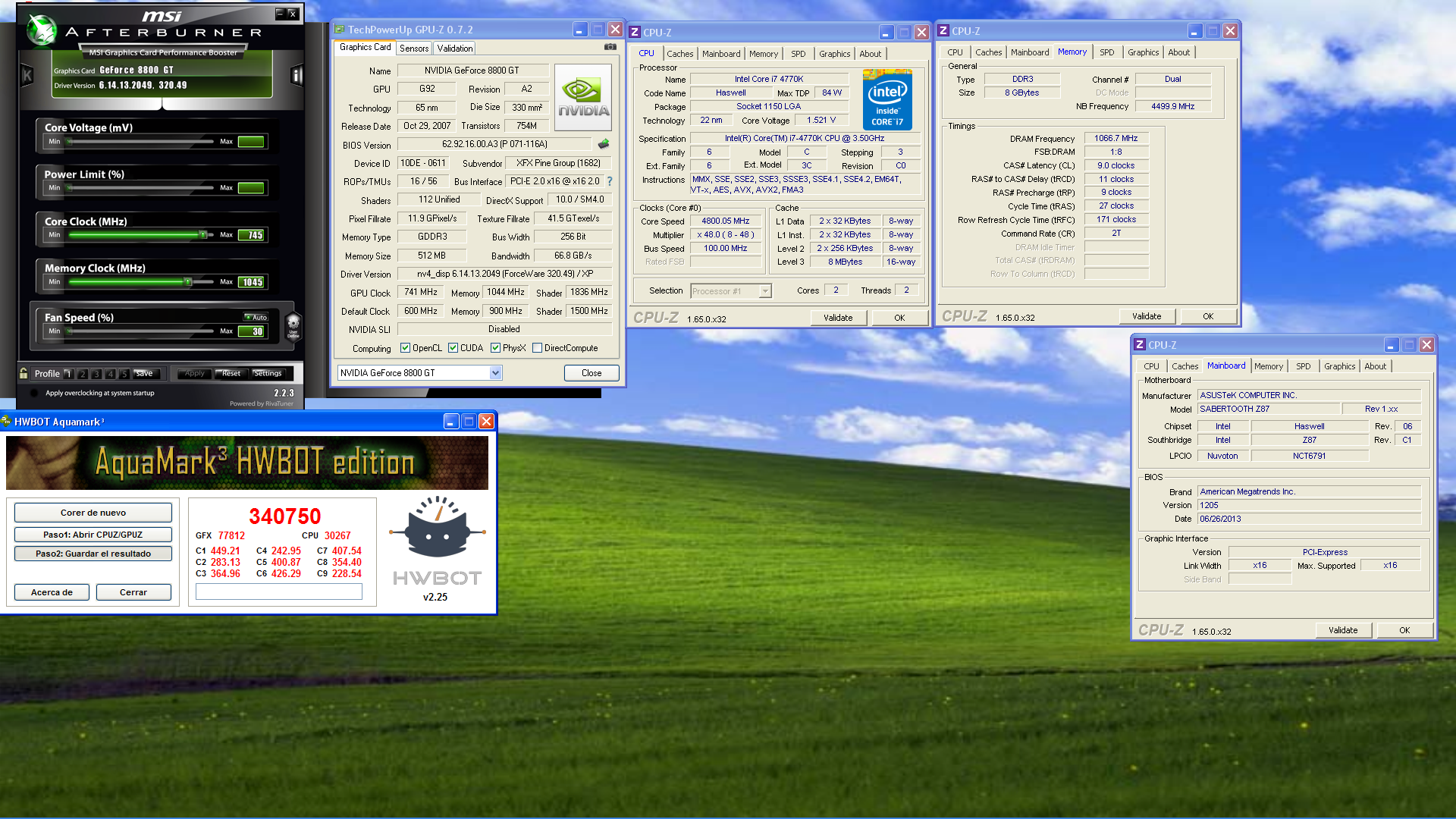The width and height of the screenshot is (1456, 819).
Task: Click the Aquamark window title icon
Action: tap(6, 422)
